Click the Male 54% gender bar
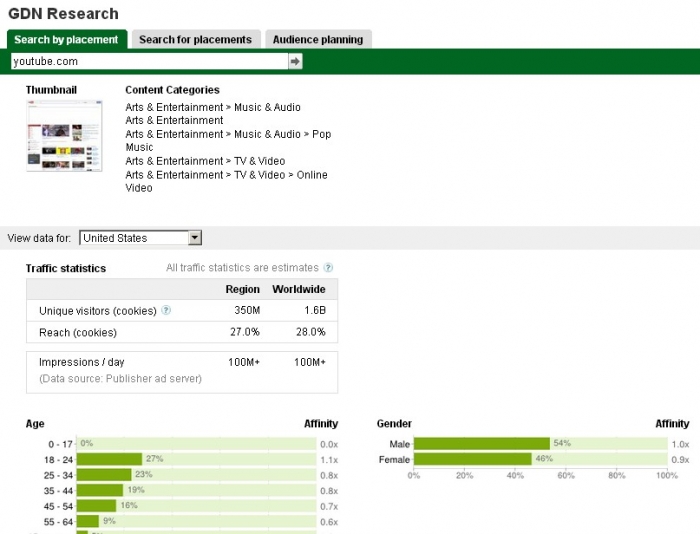 pyautogui.click(x=481, y=443)
